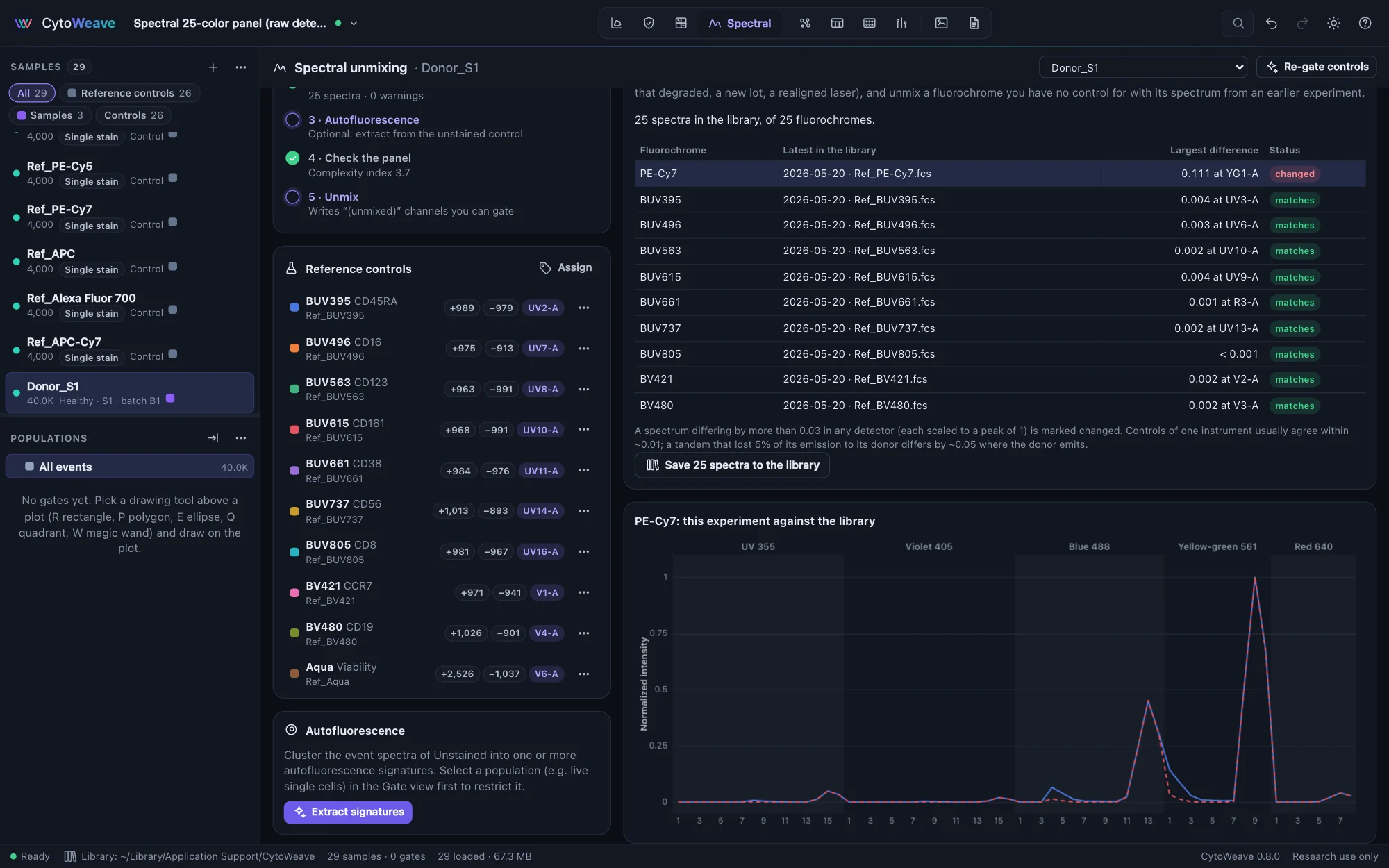
Task: Click Re-gate controls button
Action: (x=1317, y=67)
